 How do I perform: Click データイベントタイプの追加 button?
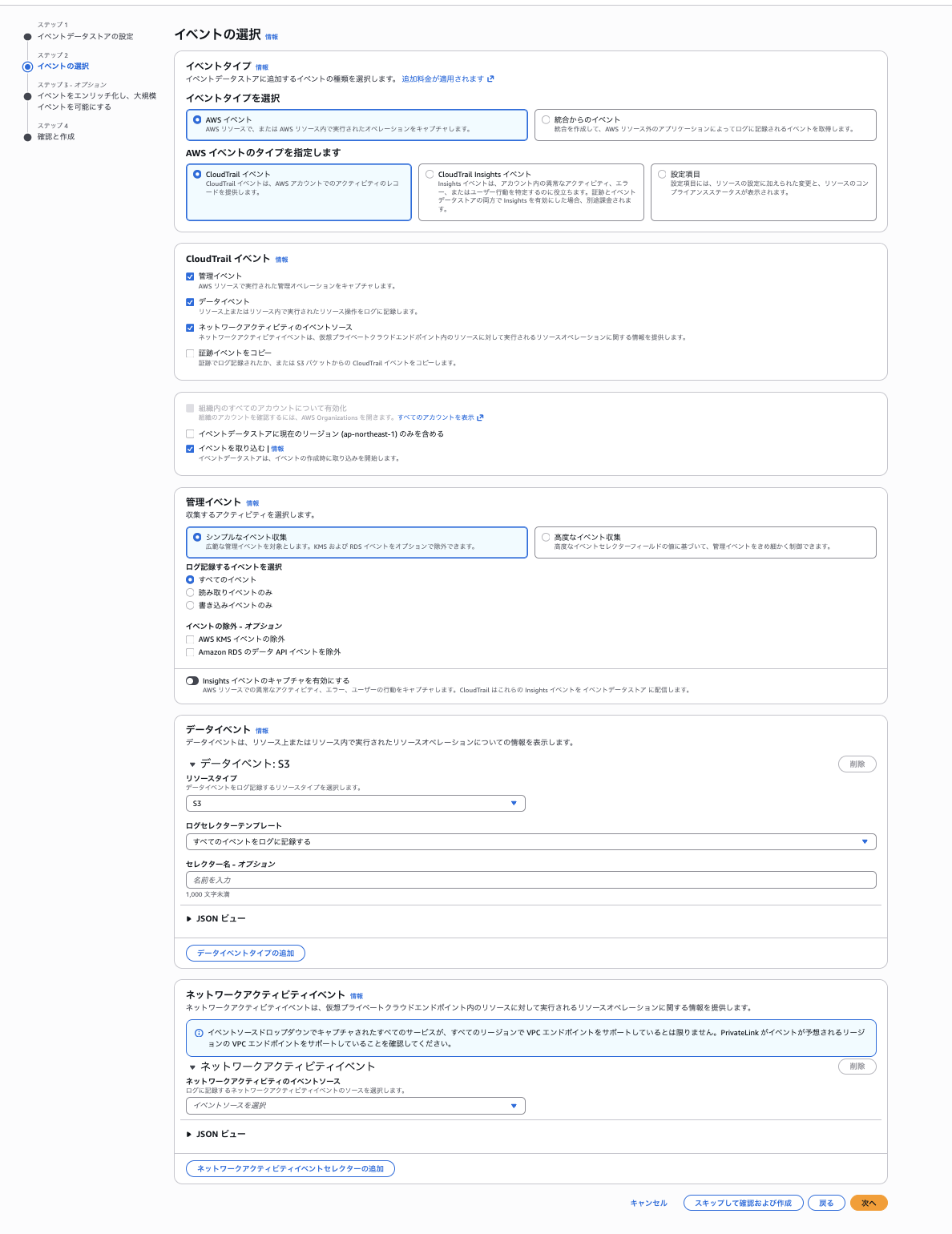tap(245, 954)
